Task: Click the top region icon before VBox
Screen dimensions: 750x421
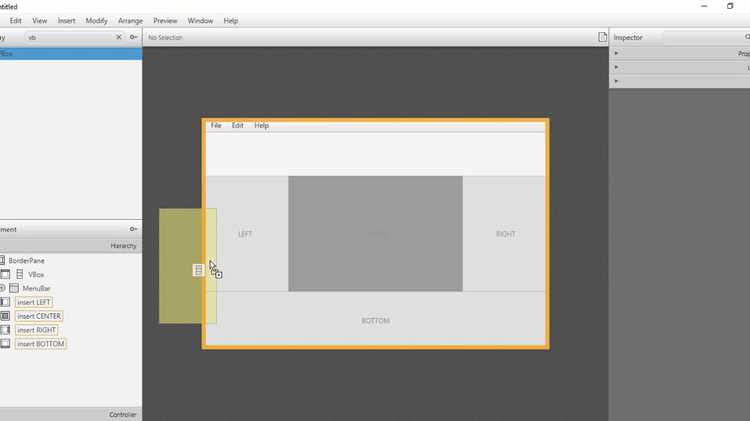Action: coord(5,274)
